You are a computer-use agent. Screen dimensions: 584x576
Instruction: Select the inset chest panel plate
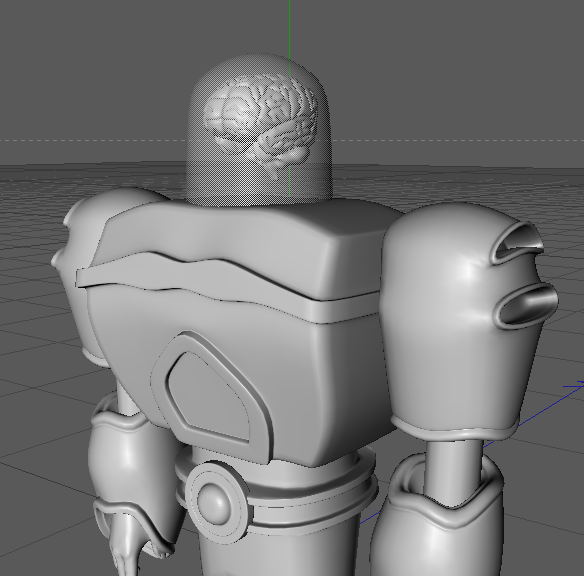[209, 395]
